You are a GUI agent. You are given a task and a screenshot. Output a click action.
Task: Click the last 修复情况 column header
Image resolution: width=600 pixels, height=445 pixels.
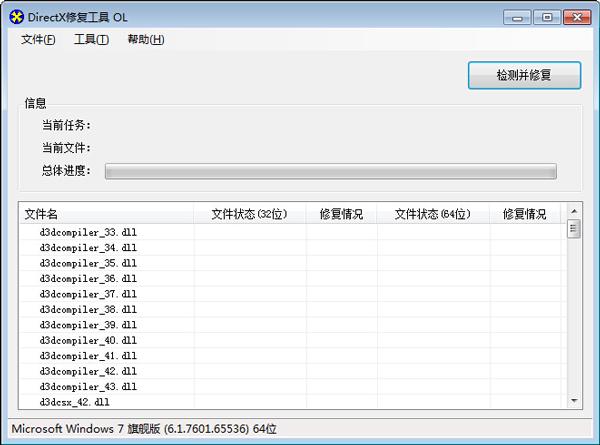[x=525, y=214]
